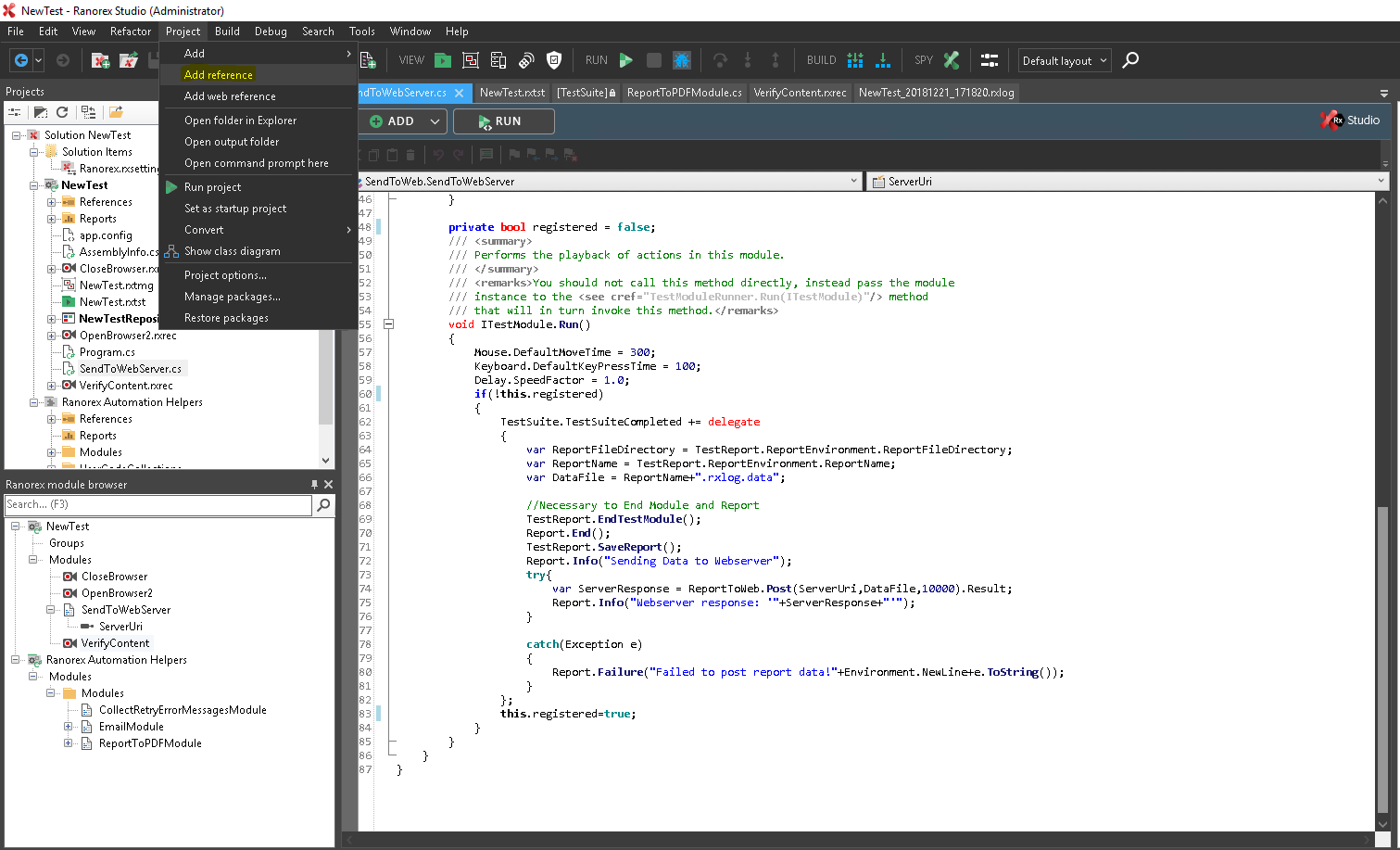Click the ADD button
The image size is (1400, 850).
[x=393, y=121]
